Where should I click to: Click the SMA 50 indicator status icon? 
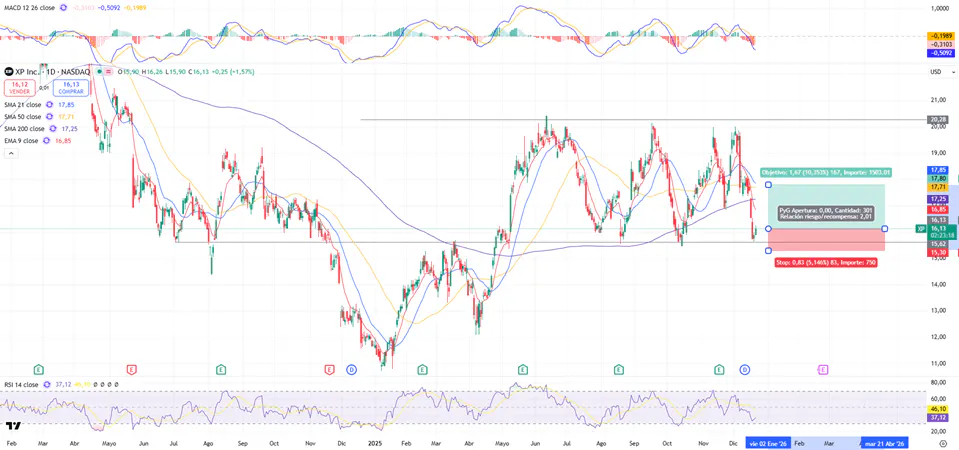50,117
